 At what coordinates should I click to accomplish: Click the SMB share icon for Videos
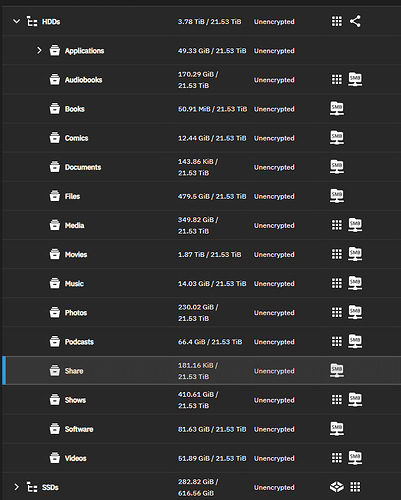[355, 458]
